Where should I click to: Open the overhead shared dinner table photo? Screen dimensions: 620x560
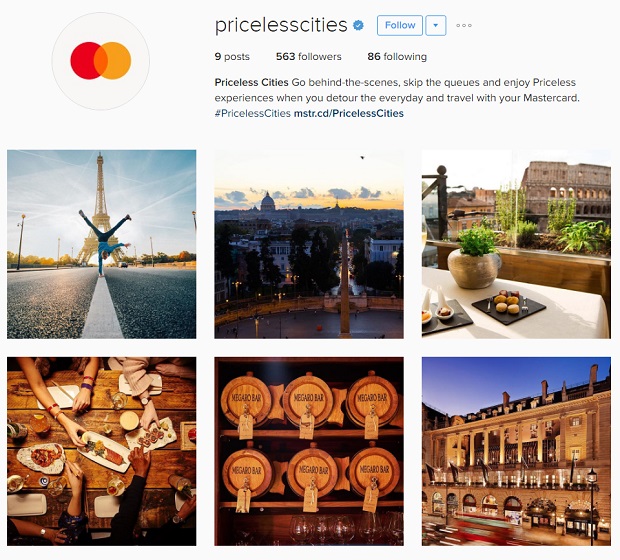tap(101, 451)
